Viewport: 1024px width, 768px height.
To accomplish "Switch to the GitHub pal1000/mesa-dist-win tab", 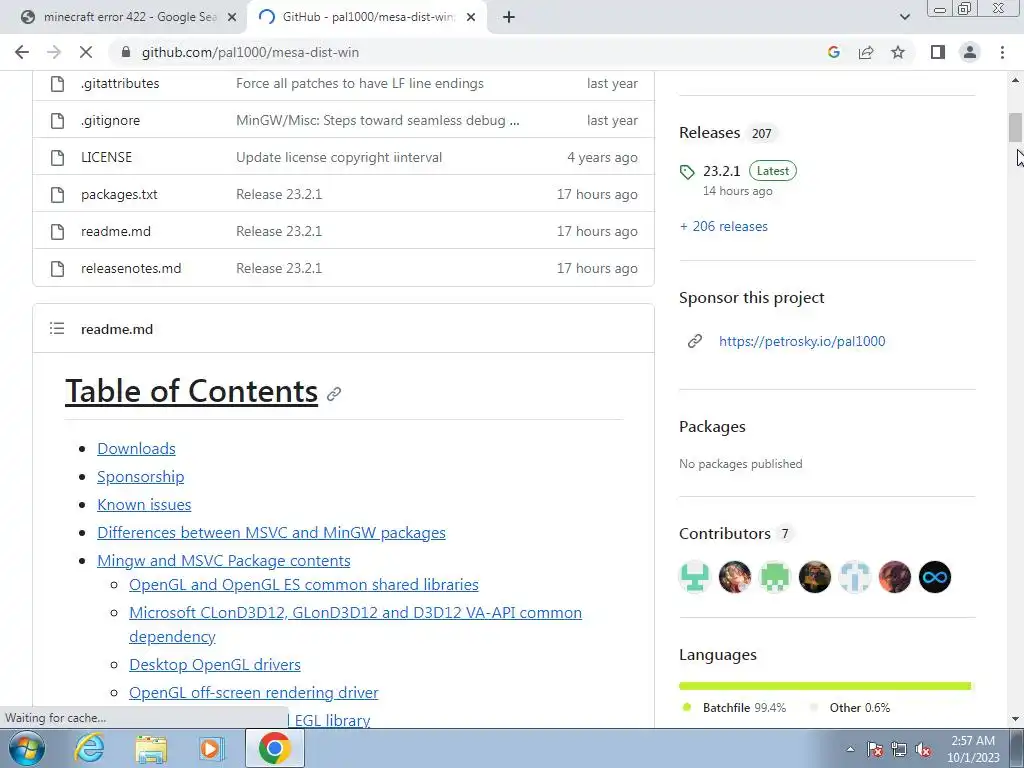I will click(368, 18).
